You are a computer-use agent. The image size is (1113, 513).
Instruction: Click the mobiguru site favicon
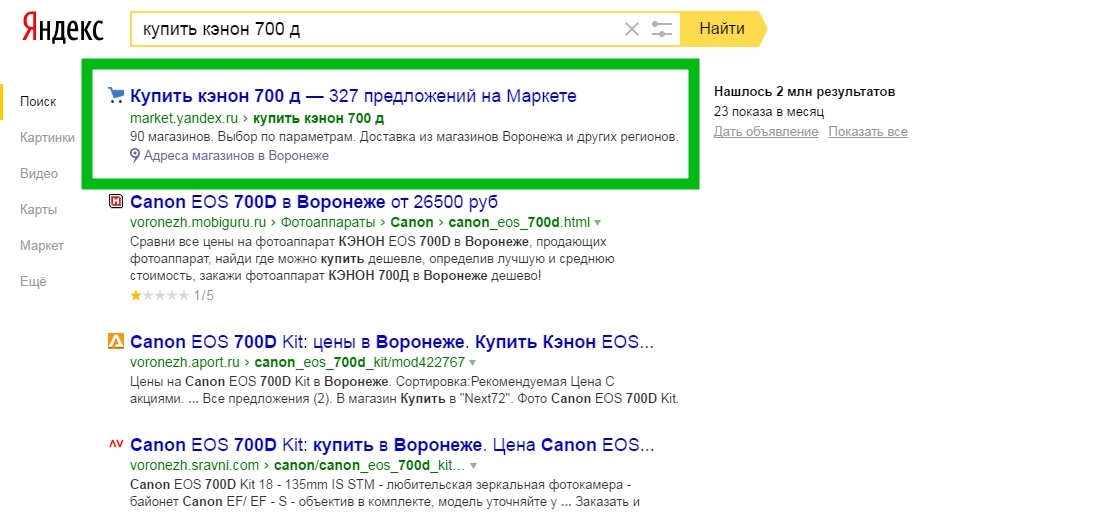click(116, 202)
